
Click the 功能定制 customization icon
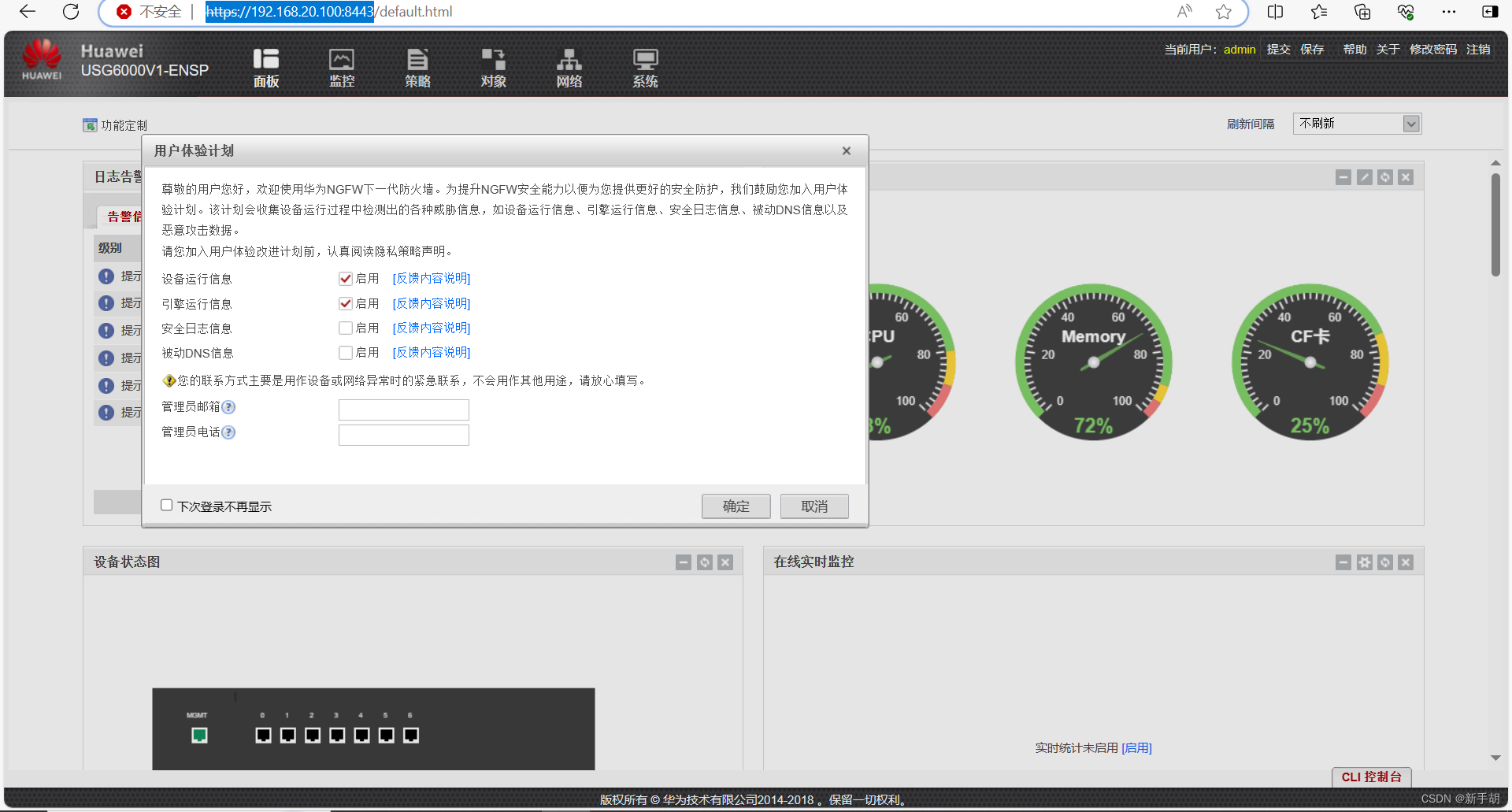pyautogui.click(x=90, y=125)
